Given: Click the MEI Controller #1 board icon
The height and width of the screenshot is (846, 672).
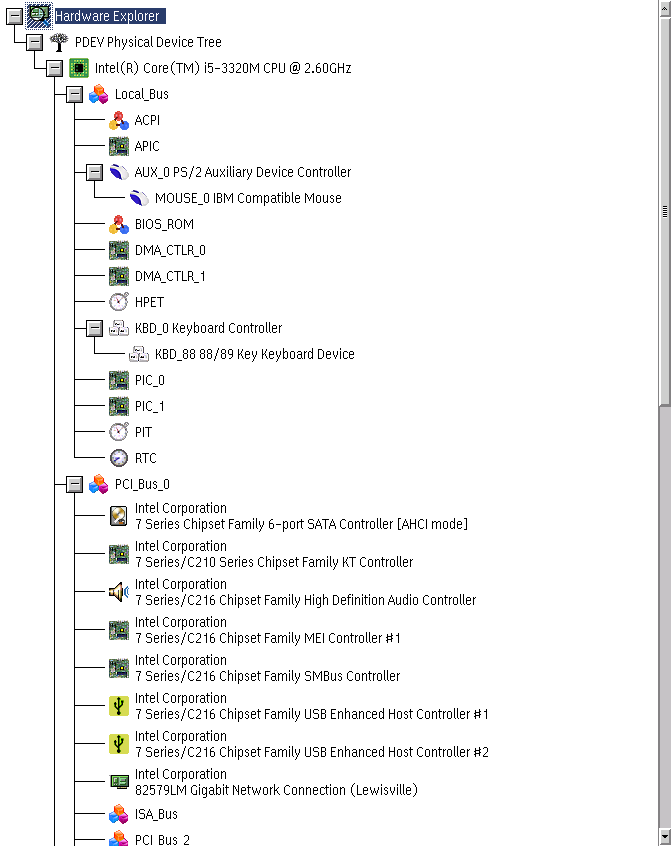Looking at the screenshot, I should click(x=119, y=630).
